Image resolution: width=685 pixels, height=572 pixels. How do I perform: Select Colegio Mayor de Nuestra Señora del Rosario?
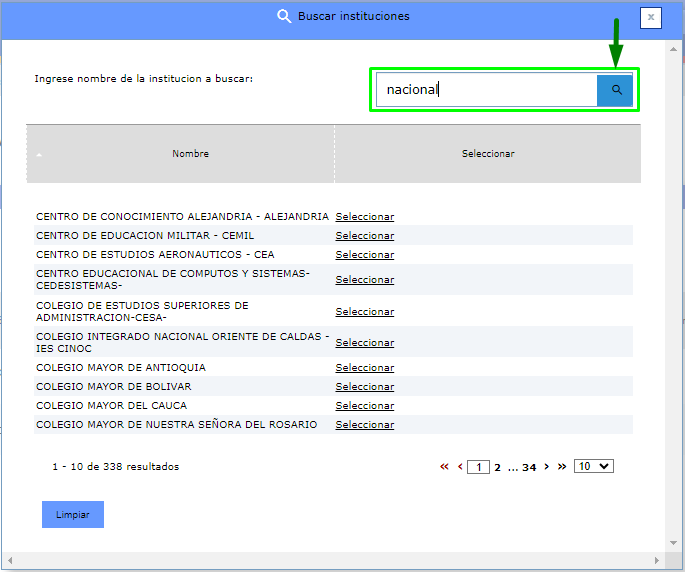tap(364, 425)
